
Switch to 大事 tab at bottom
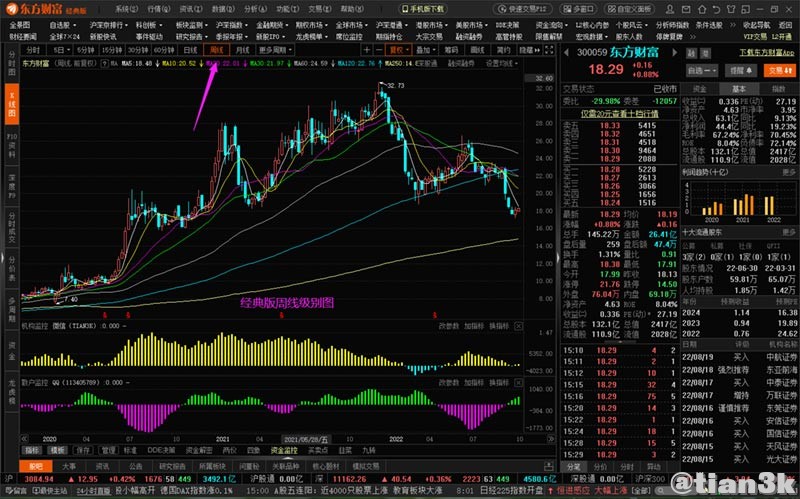pyautogui.click(x=69, y=466)
